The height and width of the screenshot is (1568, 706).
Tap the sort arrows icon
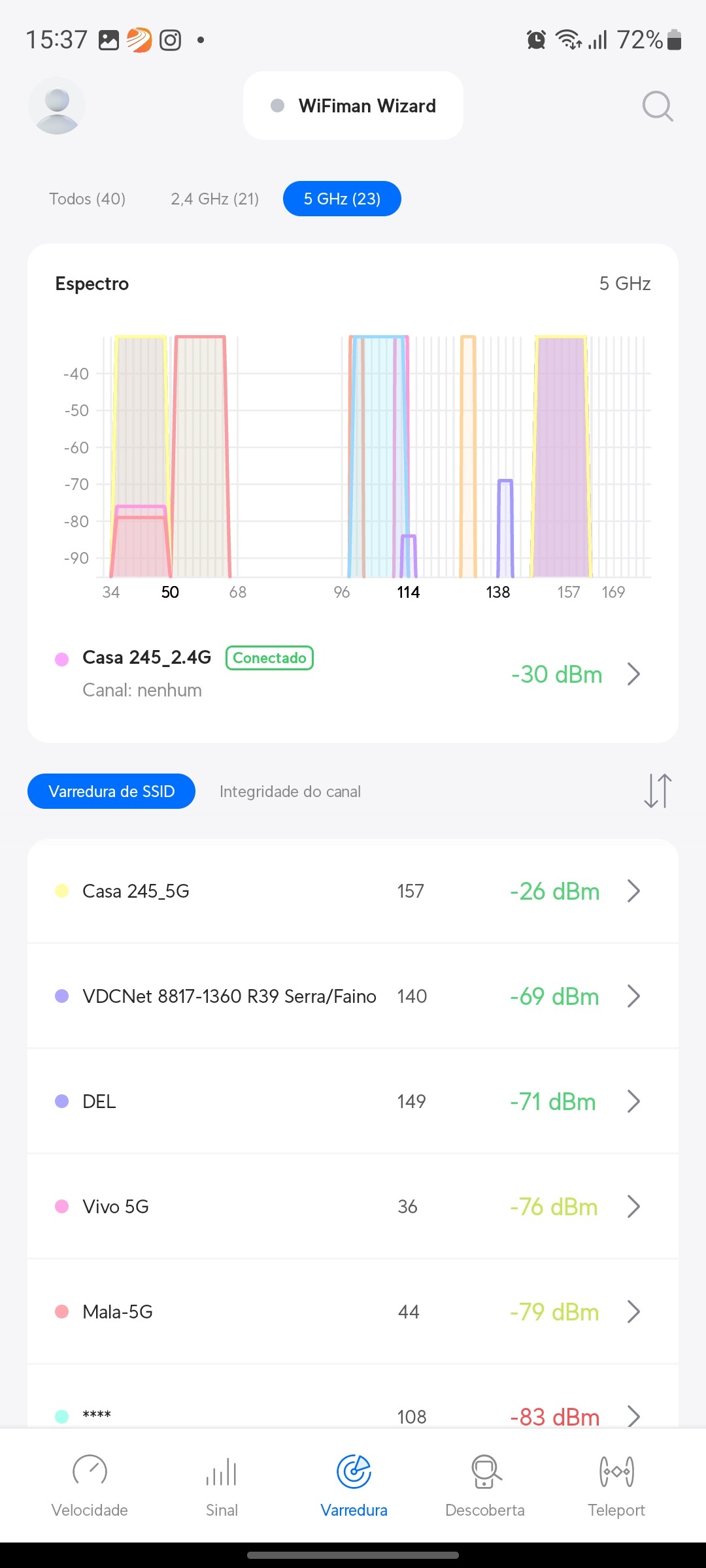click(x=657, y=791)
